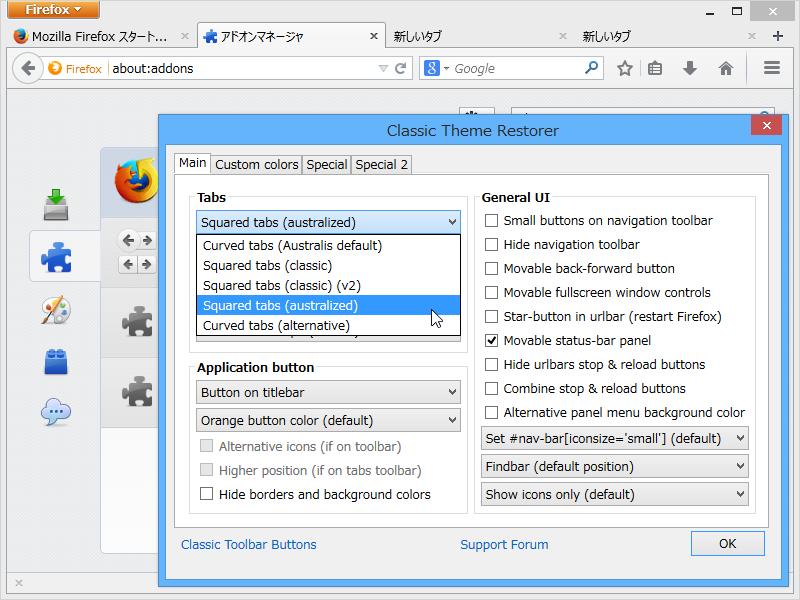Open the orange Firefox application button

pos(53,9)
